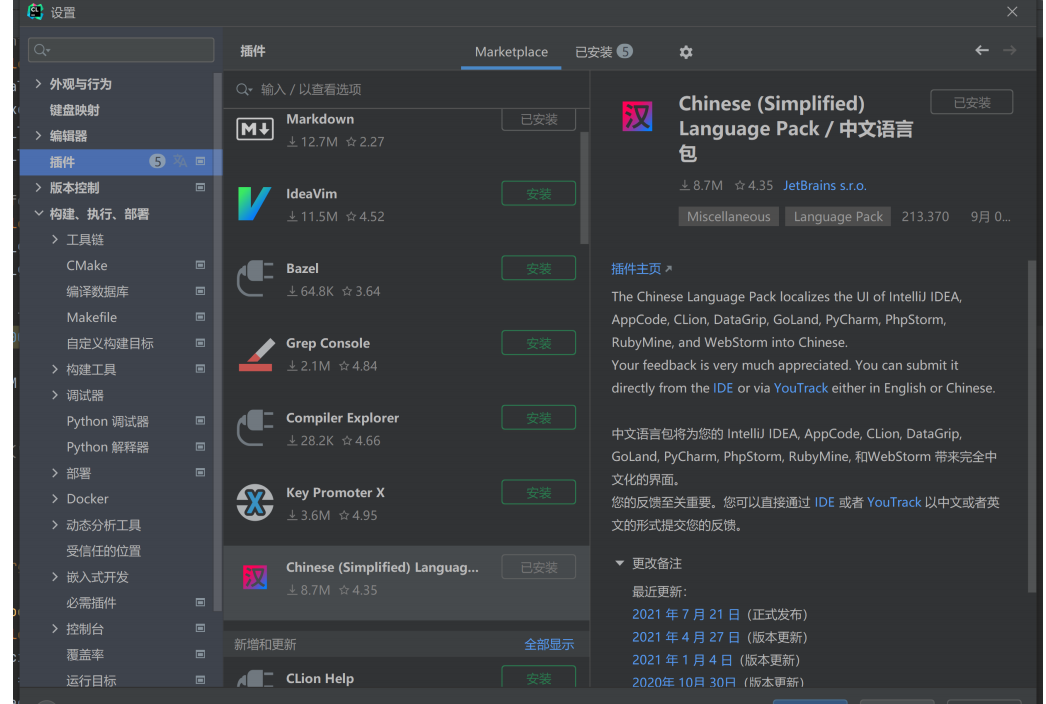Click the Miscellaneous tag
The height and width of the screenshot is (704, 1046).
728,216
